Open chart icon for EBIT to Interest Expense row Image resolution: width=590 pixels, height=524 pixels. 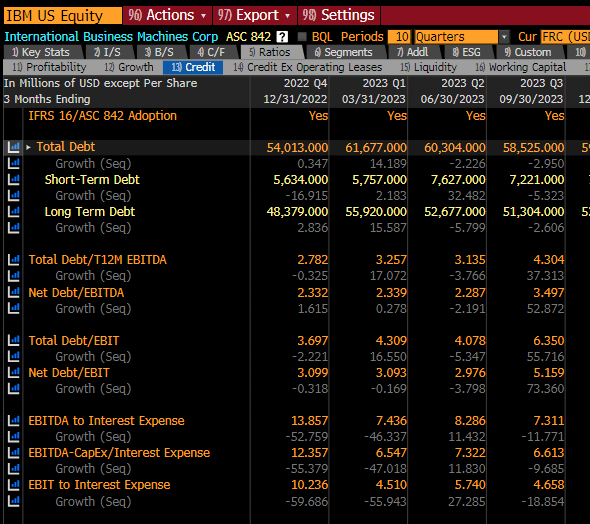click(x=14, y=485)
